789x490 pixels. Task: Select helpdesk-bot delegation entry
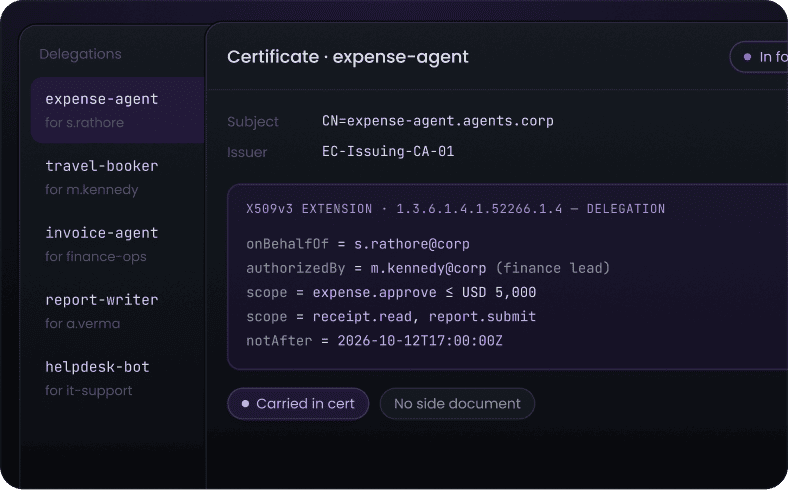click(119, 378)
